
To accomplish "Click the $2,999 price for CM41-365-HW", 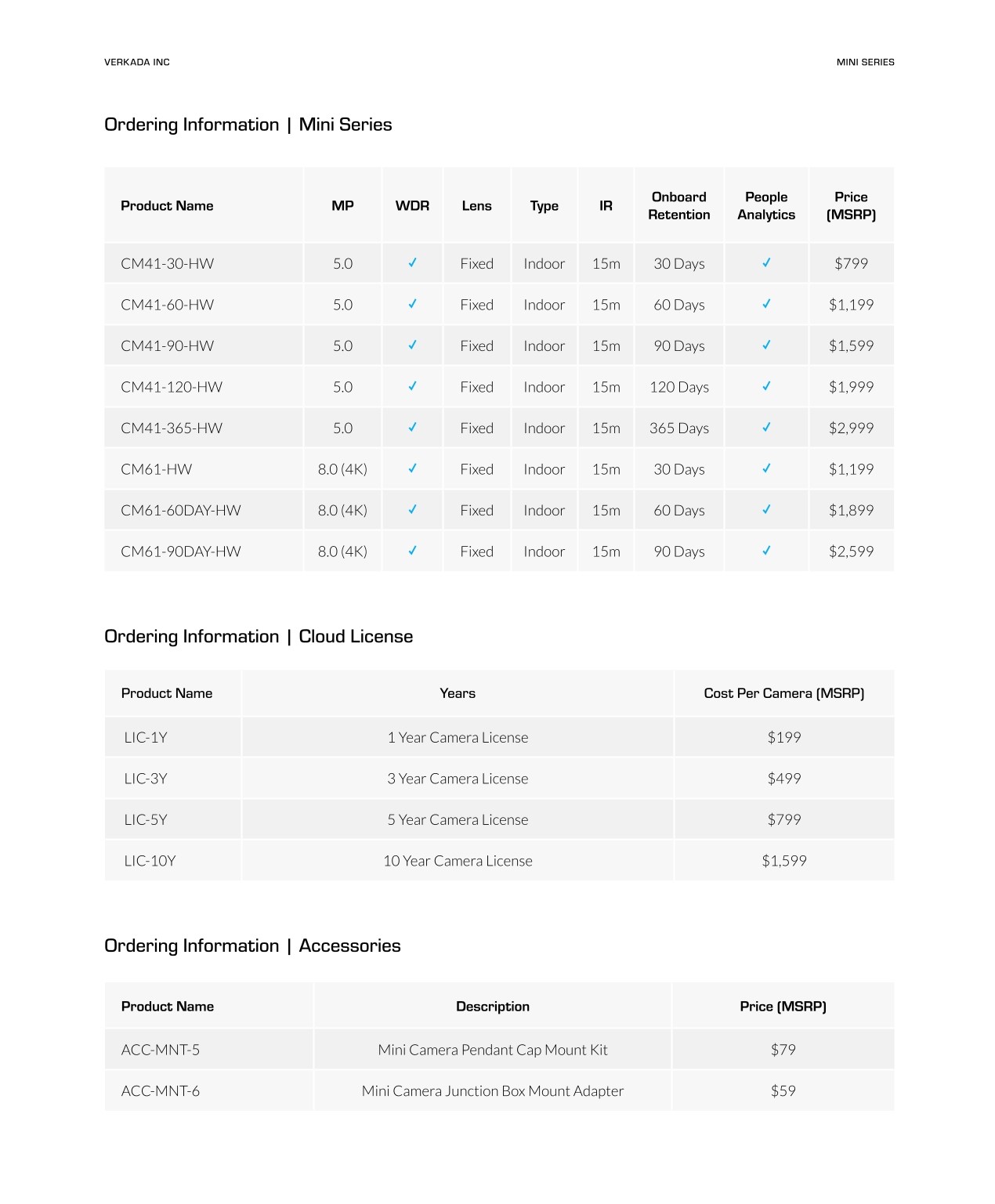I will point(851,428).
